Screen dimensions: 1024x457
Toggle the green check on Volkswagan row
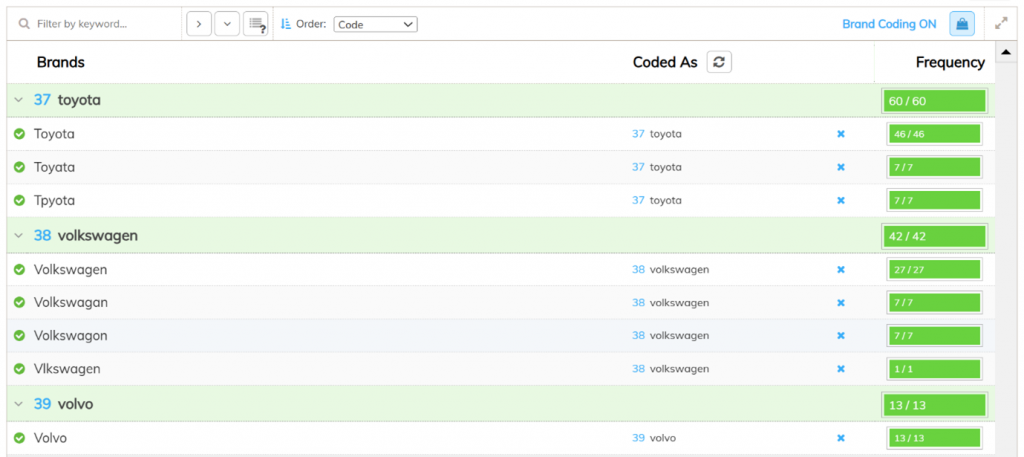point(20,302)
